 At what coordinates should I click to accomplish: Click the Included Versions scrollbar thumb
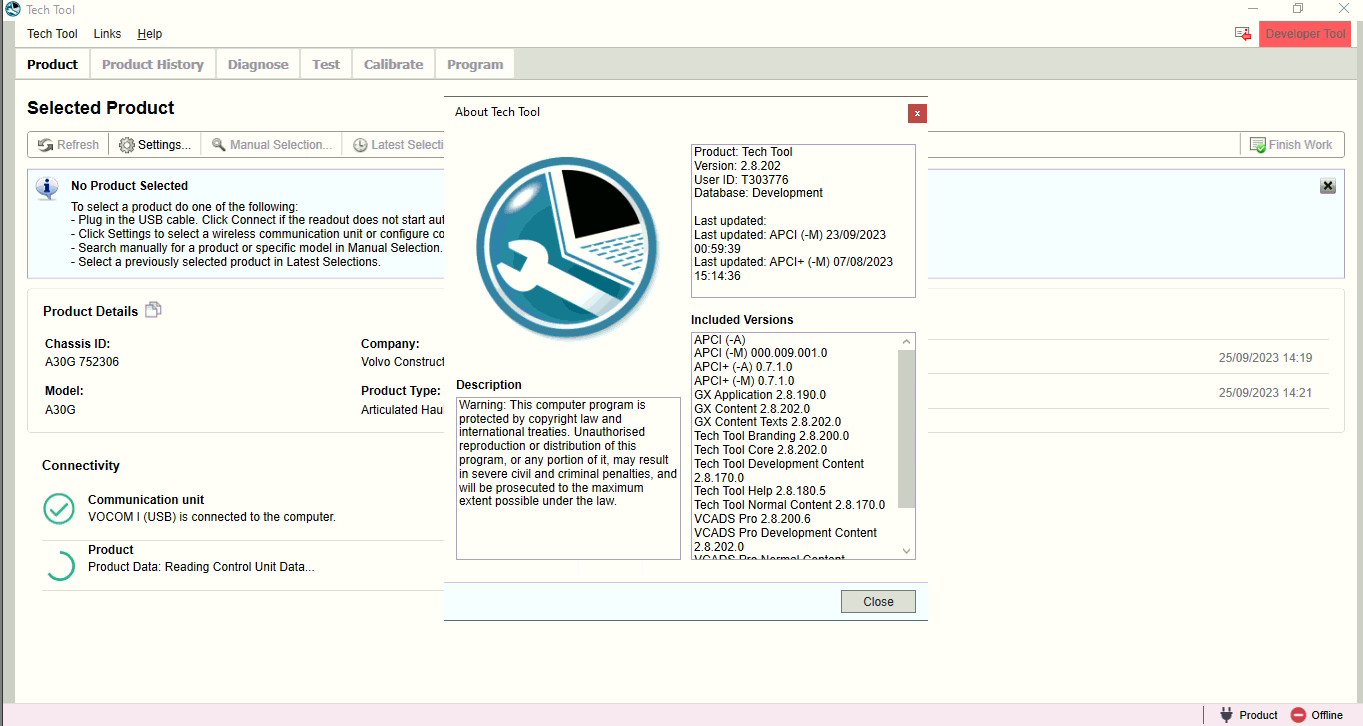pyautogui.click(x=906, y=429)
